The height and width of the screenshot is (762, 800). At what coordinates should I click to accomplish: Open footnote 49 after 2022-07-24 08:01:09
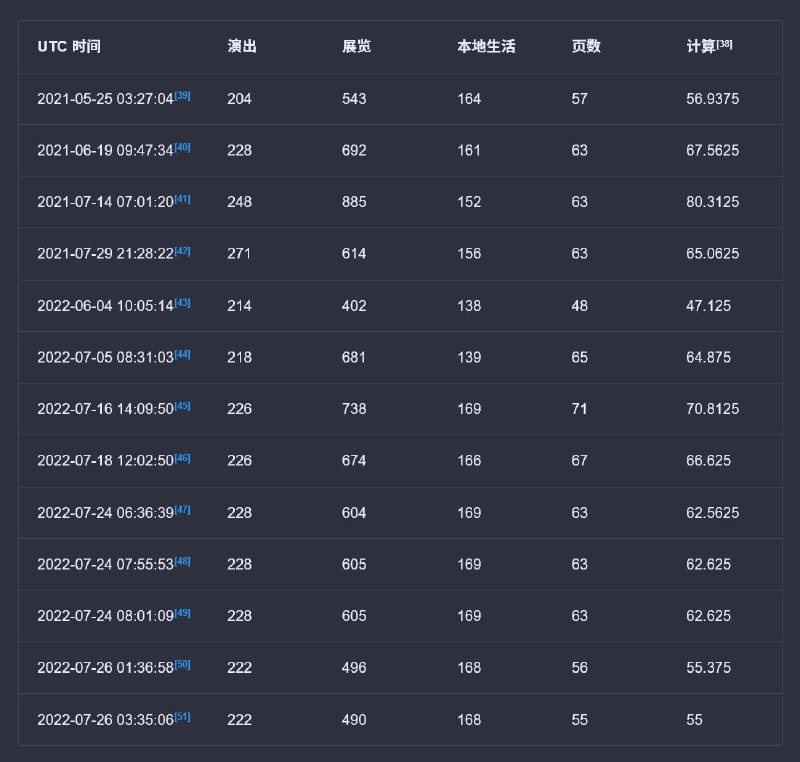pyautogui.click(x=182, y=613)
